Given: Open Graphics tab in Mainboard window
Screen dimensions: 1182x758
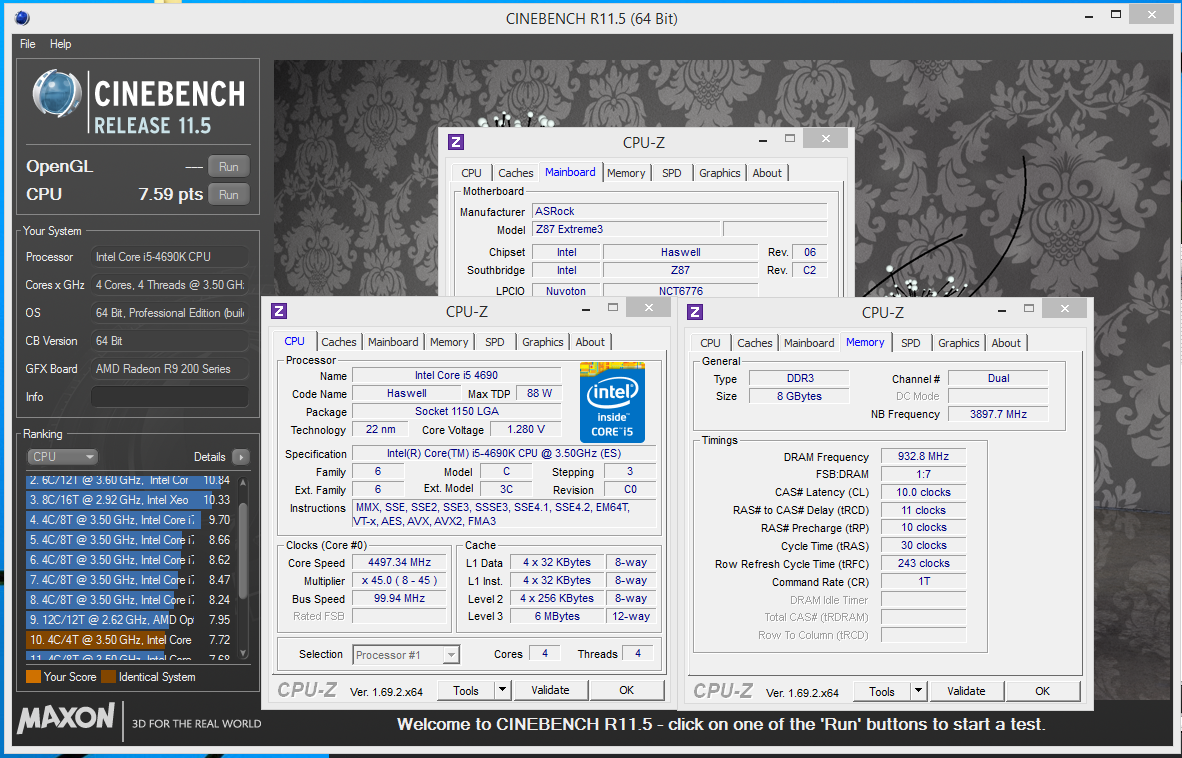Looking at the screenshot, I should click(x=720, y=173).
